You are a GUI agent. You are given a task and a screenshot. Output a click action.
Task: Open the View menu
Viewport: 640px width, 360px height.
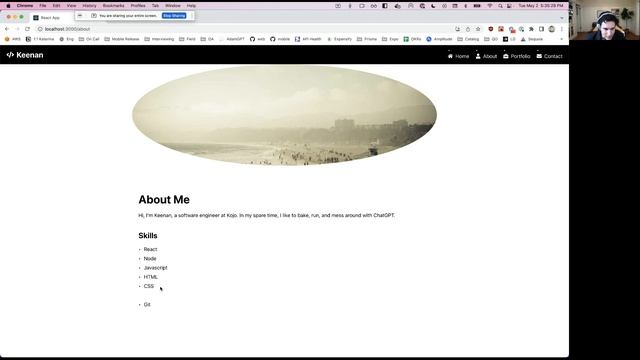coord(71,6)
